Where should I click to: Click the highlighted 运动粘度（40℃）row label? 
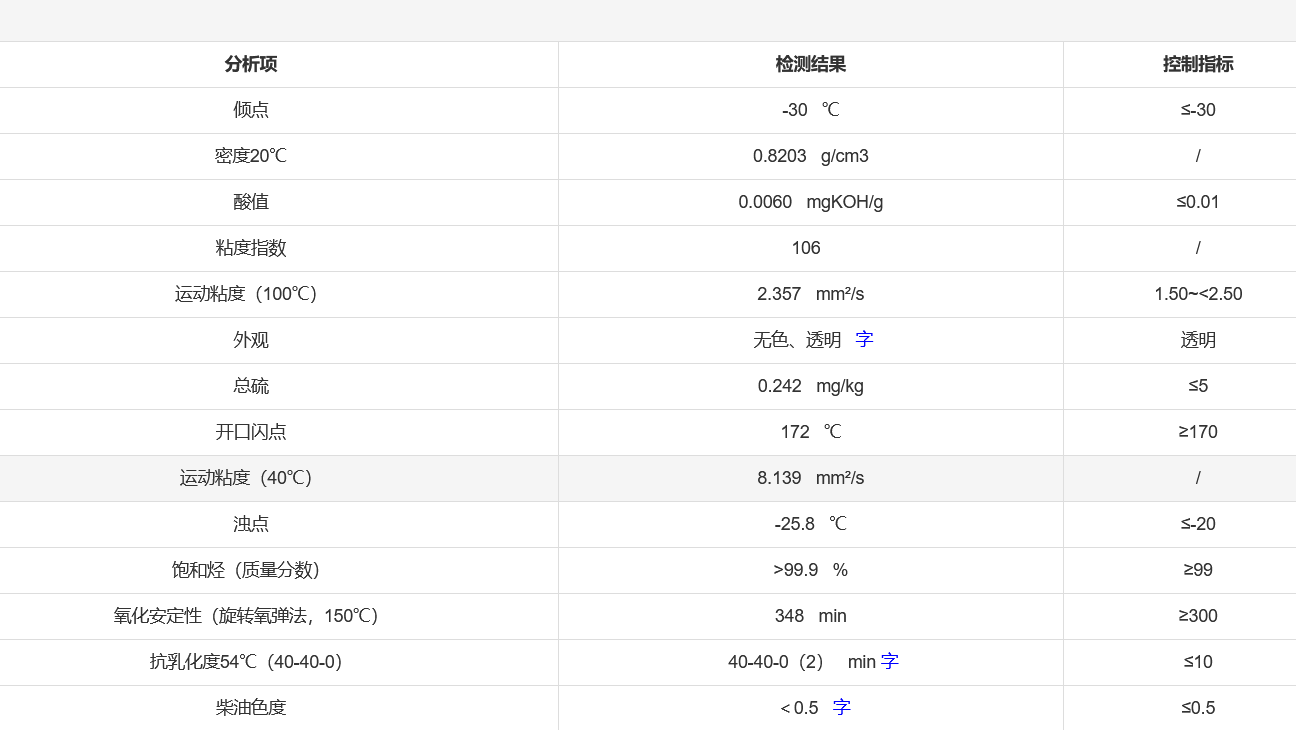coord(251,478)
